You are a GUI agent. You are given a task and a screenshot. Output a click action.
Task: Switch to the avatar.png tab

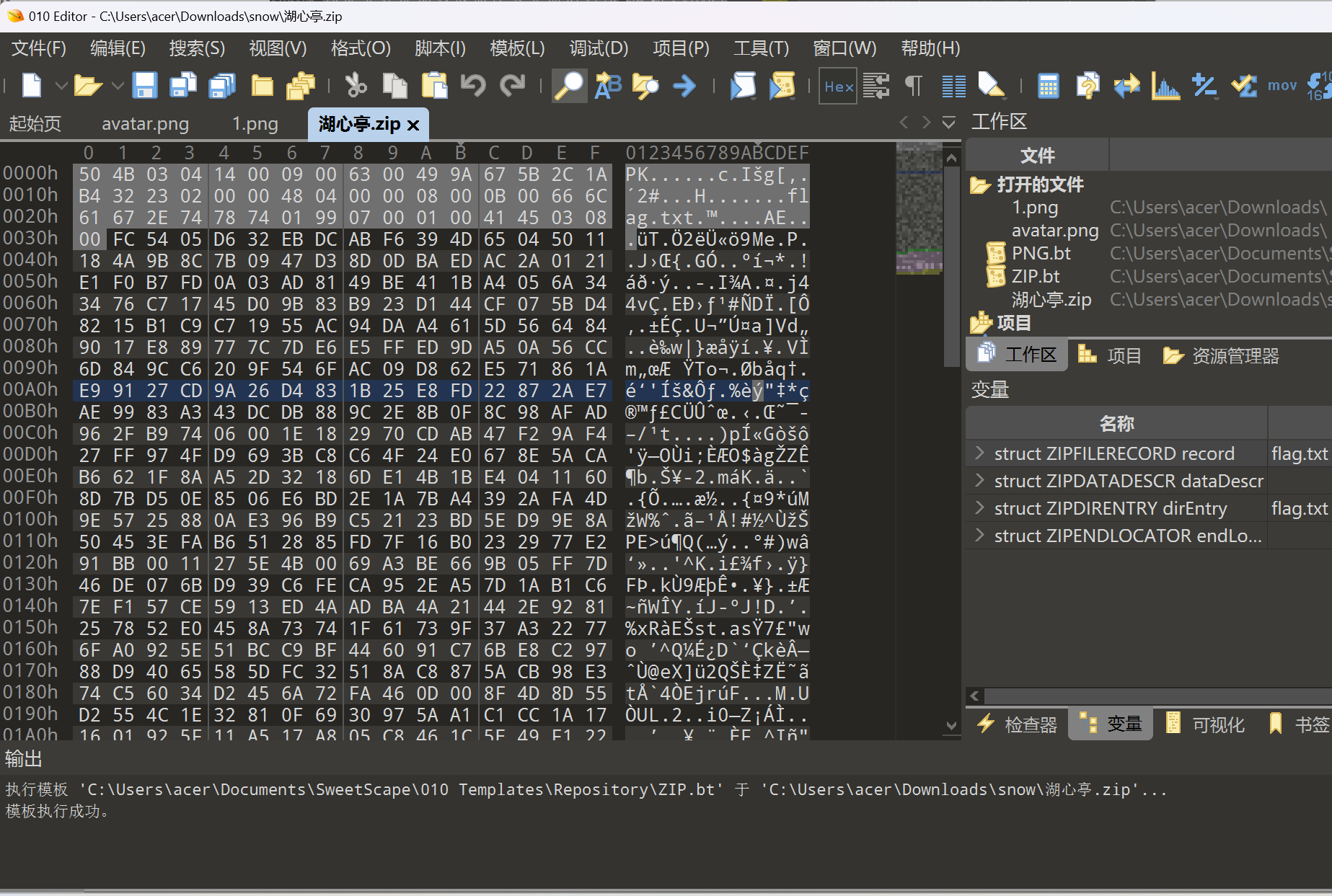tap(145, 124)
